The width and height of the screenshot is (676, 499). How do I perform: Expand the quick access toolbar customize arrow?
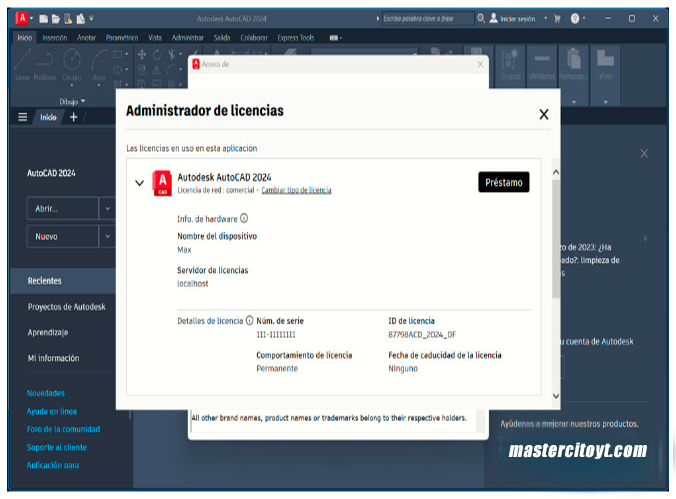pyautogui.click(x=91, y=19)
